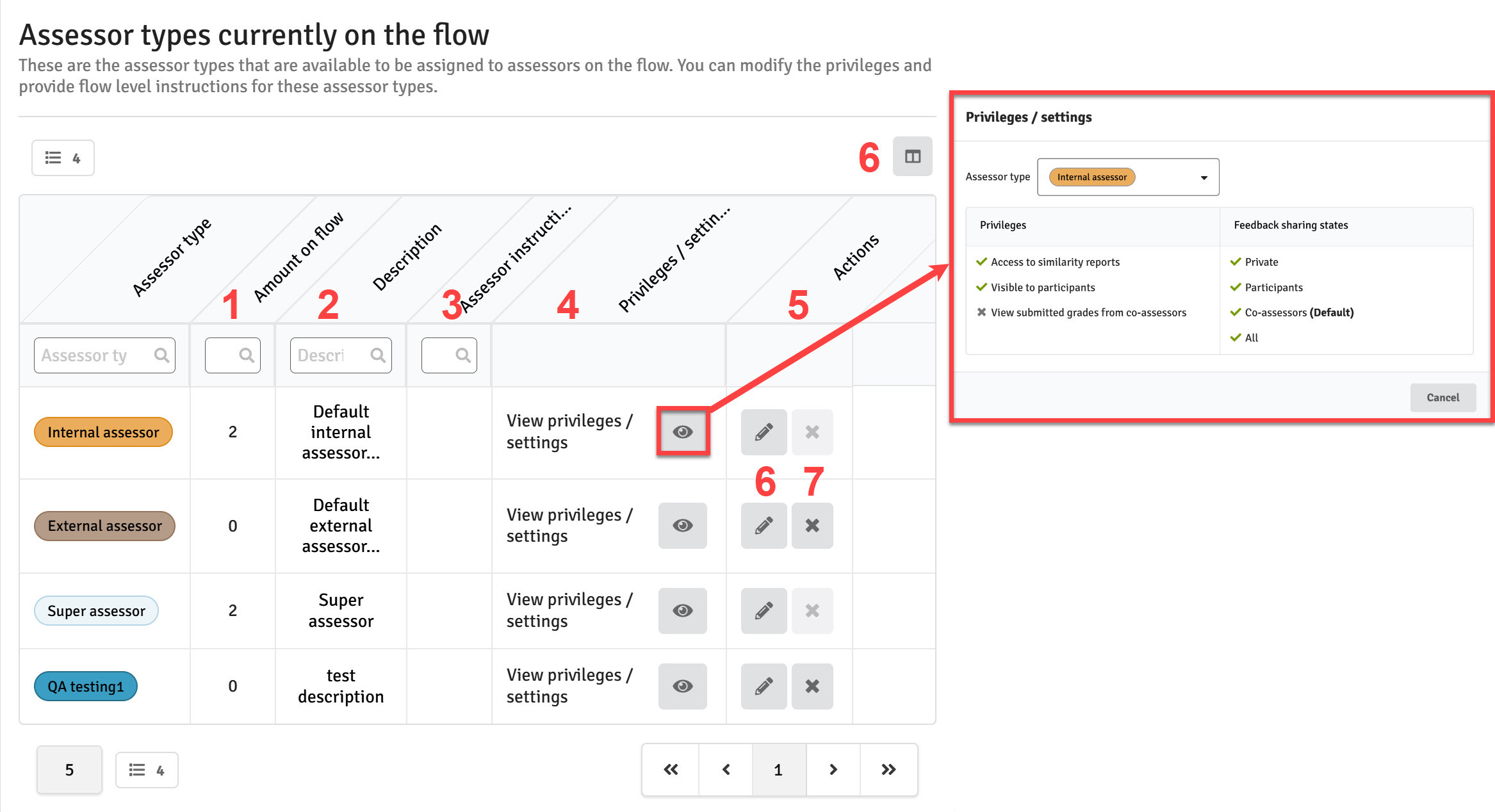Open the Assessor type dropdown
The width and height of the screenshot is (1495, 812).
1128,177
